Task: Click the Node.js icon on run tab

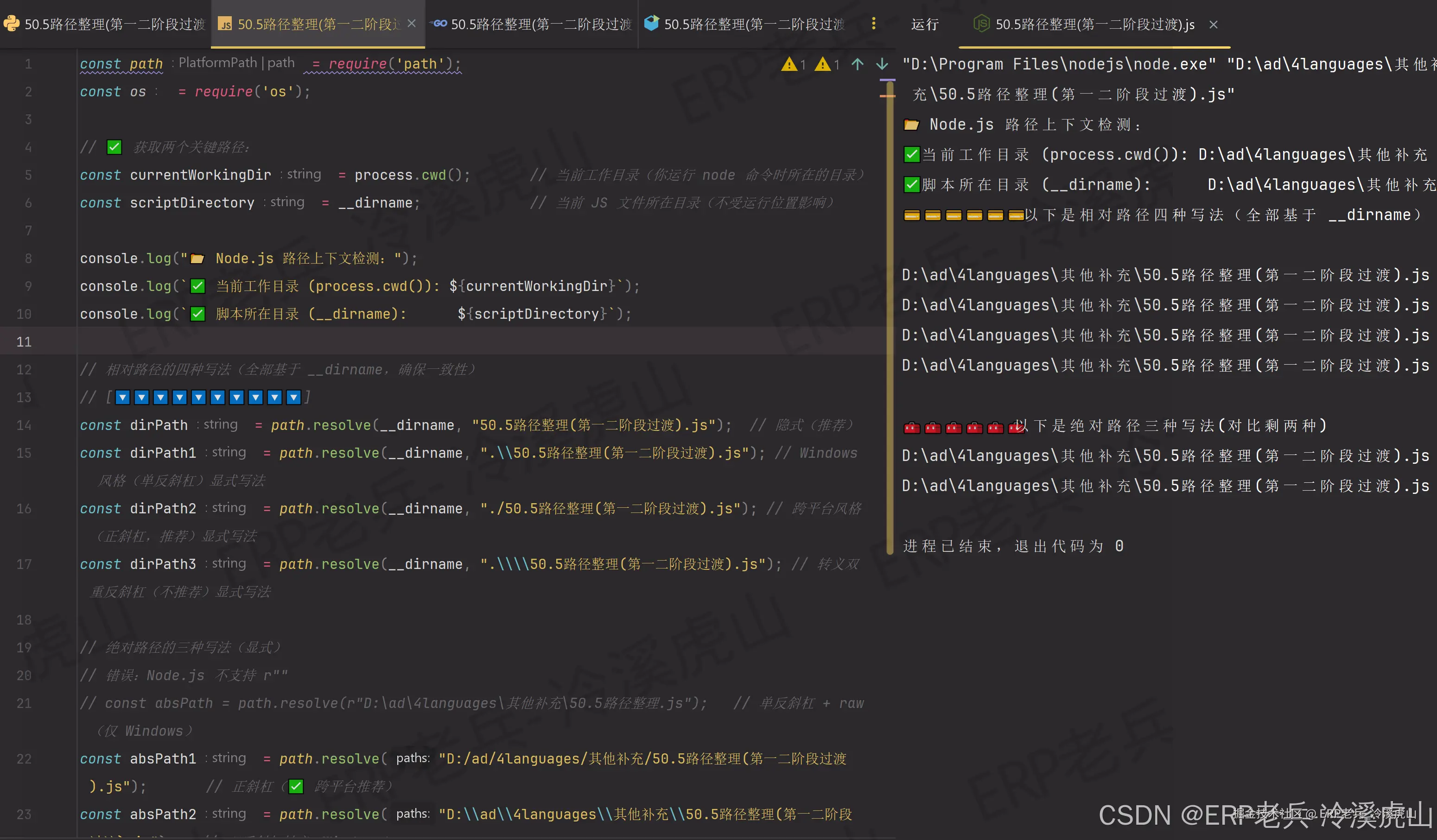Action: click(981, 24)
